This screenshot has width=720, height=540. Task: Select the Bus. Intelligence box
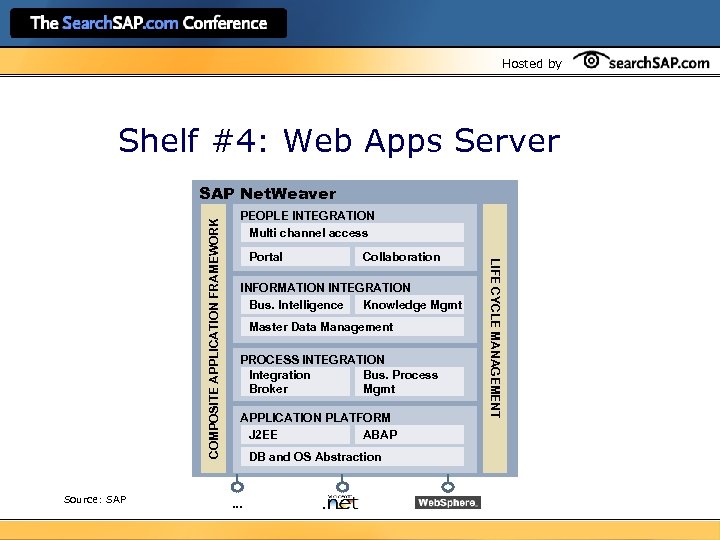click(x=295, y=305)
